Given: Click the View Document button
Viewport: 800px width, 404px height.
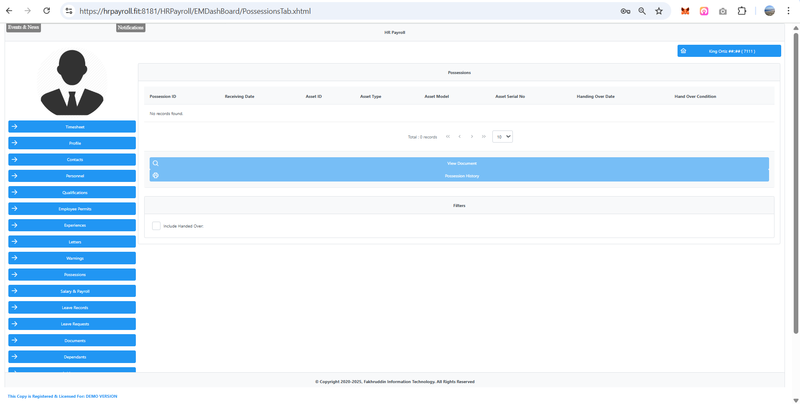Looking at the screenshot, I should (x=459, y=162).
